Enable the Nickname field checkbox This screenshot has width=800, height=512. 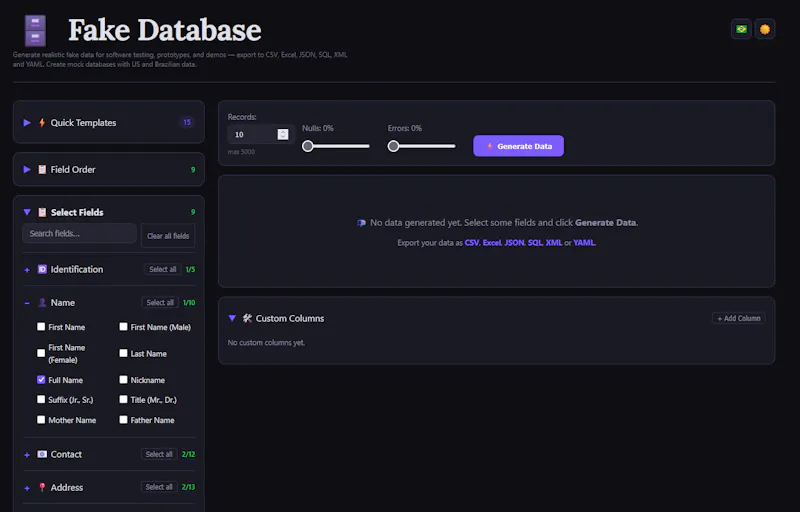(123, 379)
